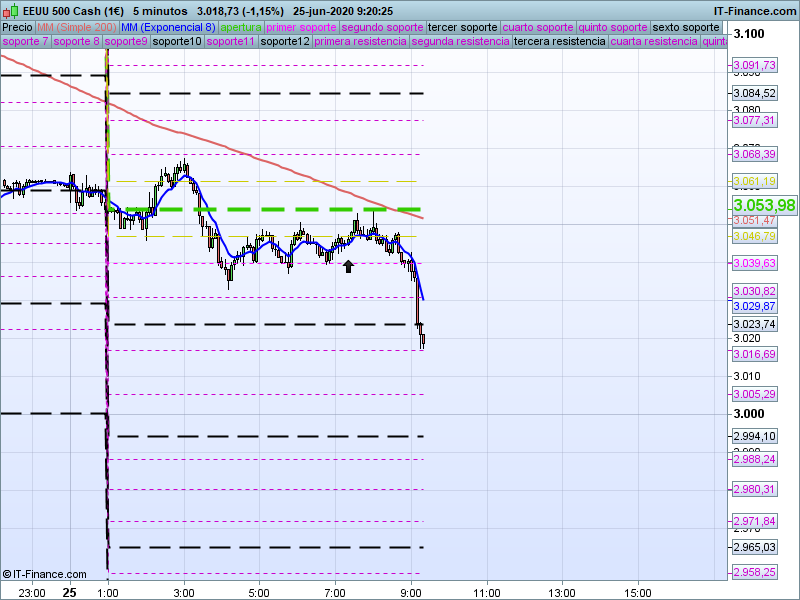Click the red 3.051,47 moving average tag
Viewport: 800px width, 600px height.
(x=755, y=220)
